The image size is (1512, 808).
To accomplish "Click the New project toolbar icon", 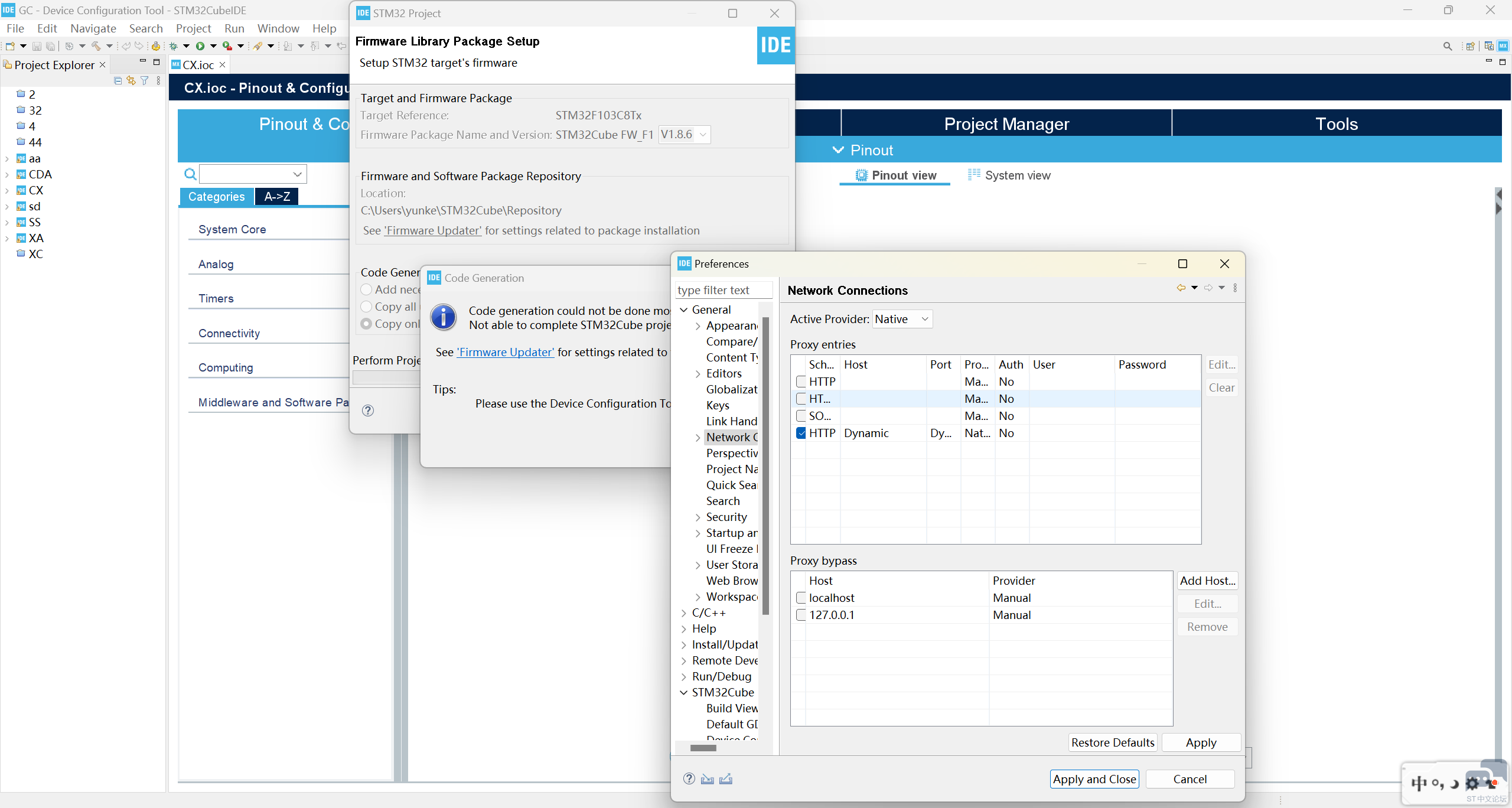I will pyautogui.click(x=10, y=46).
